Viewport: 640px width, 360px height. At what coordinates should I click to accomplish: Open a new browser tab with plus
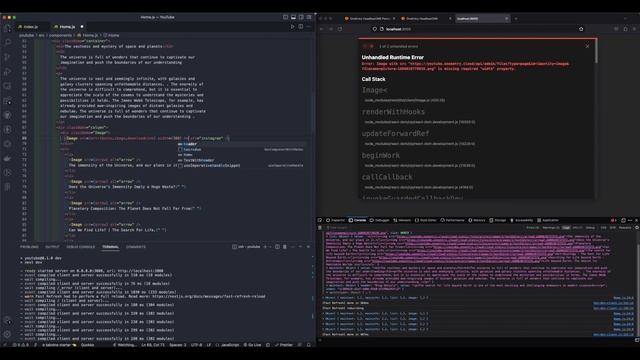point(516,18)
